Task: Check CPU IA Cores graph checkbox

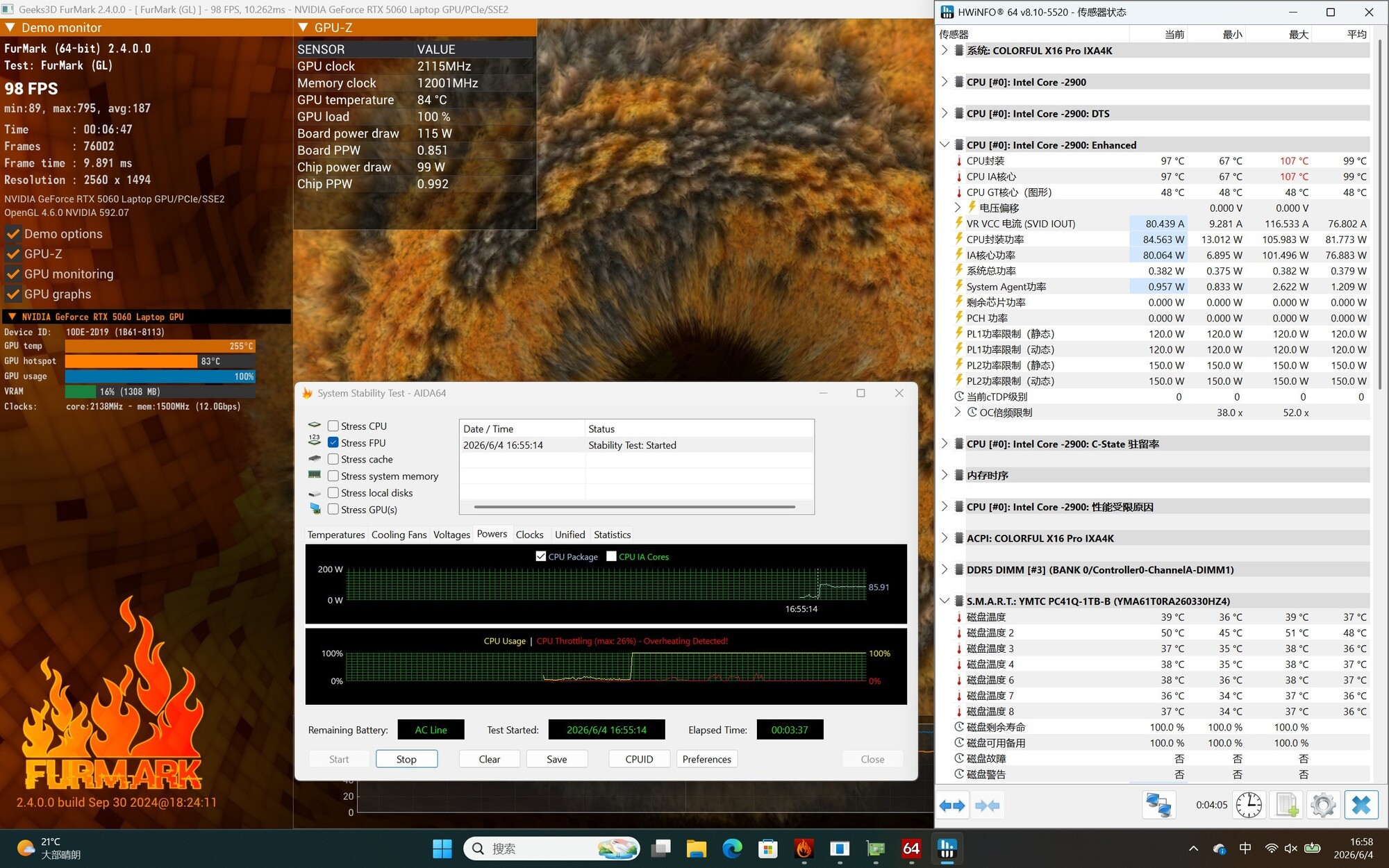Action: coord(612,556)
